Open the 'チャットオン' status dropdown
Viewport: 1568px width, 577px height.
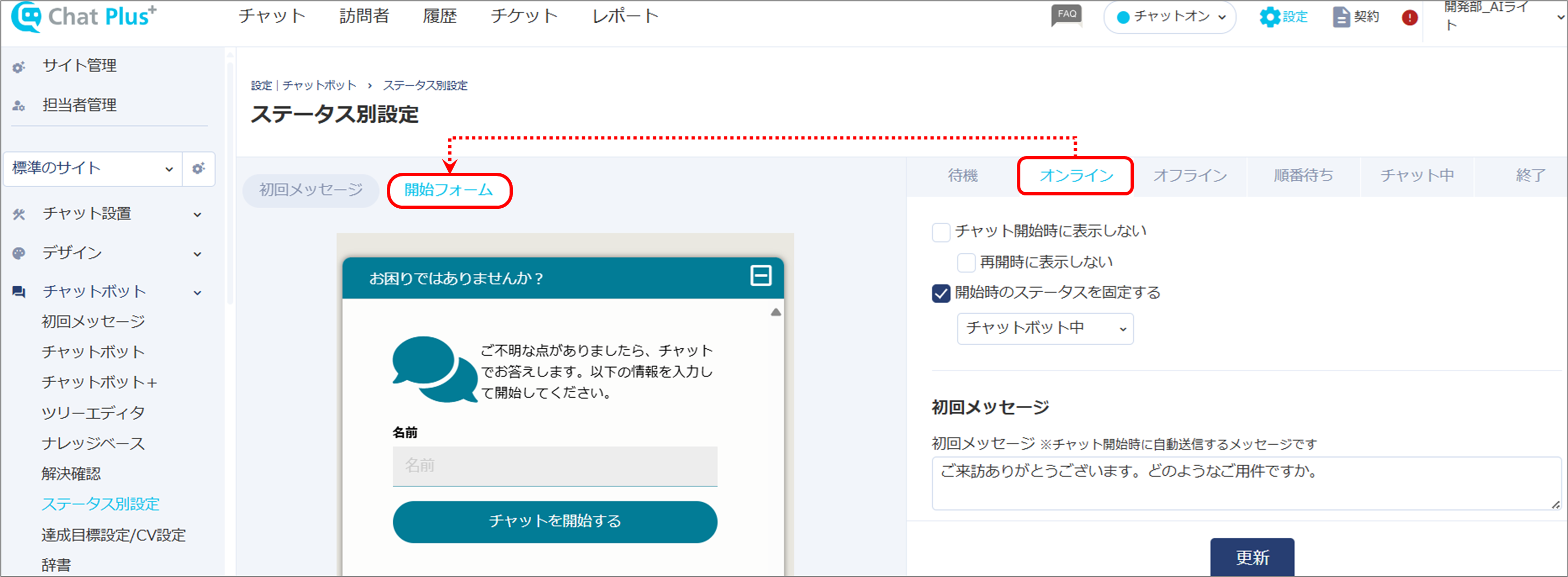point(1170,17)
